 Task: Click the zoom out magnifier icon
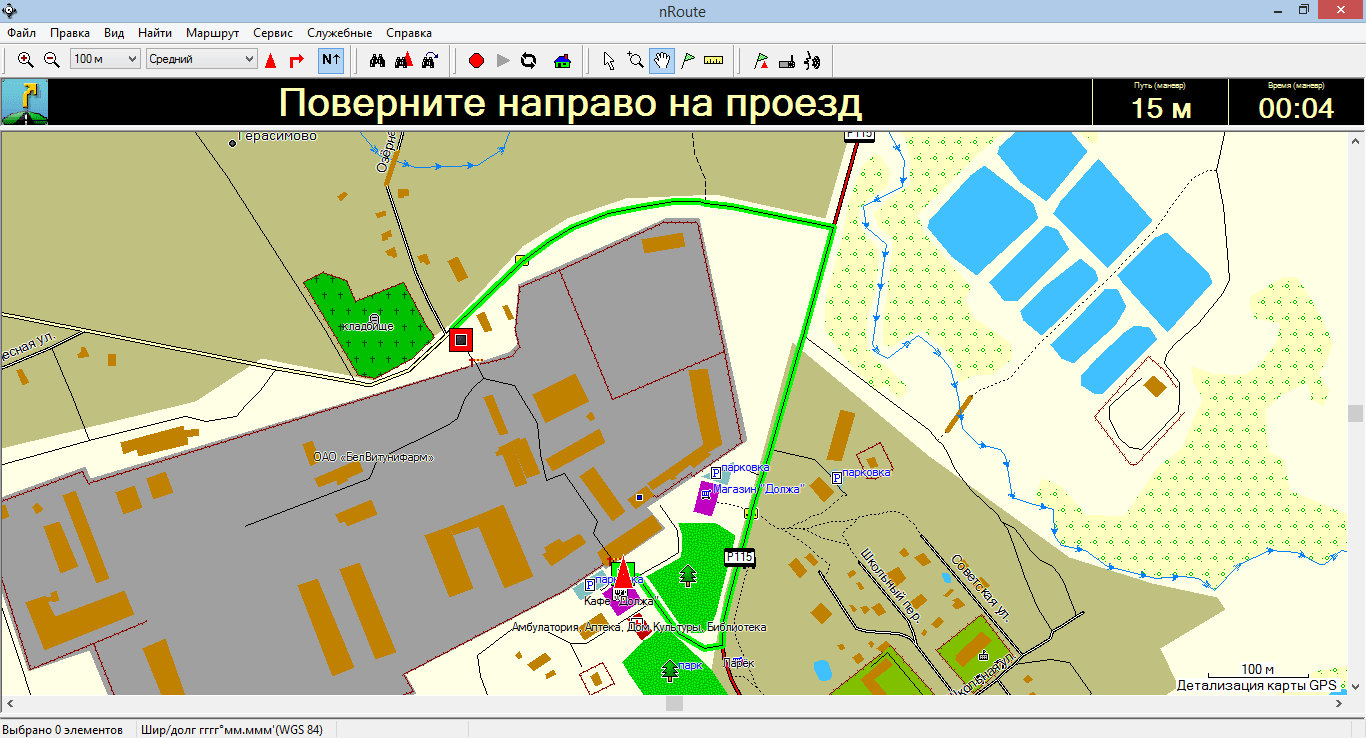coord(52,60)
